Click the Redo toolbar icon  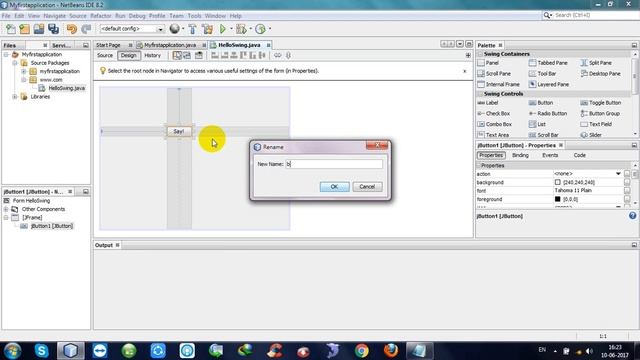[x=86, y=29]
